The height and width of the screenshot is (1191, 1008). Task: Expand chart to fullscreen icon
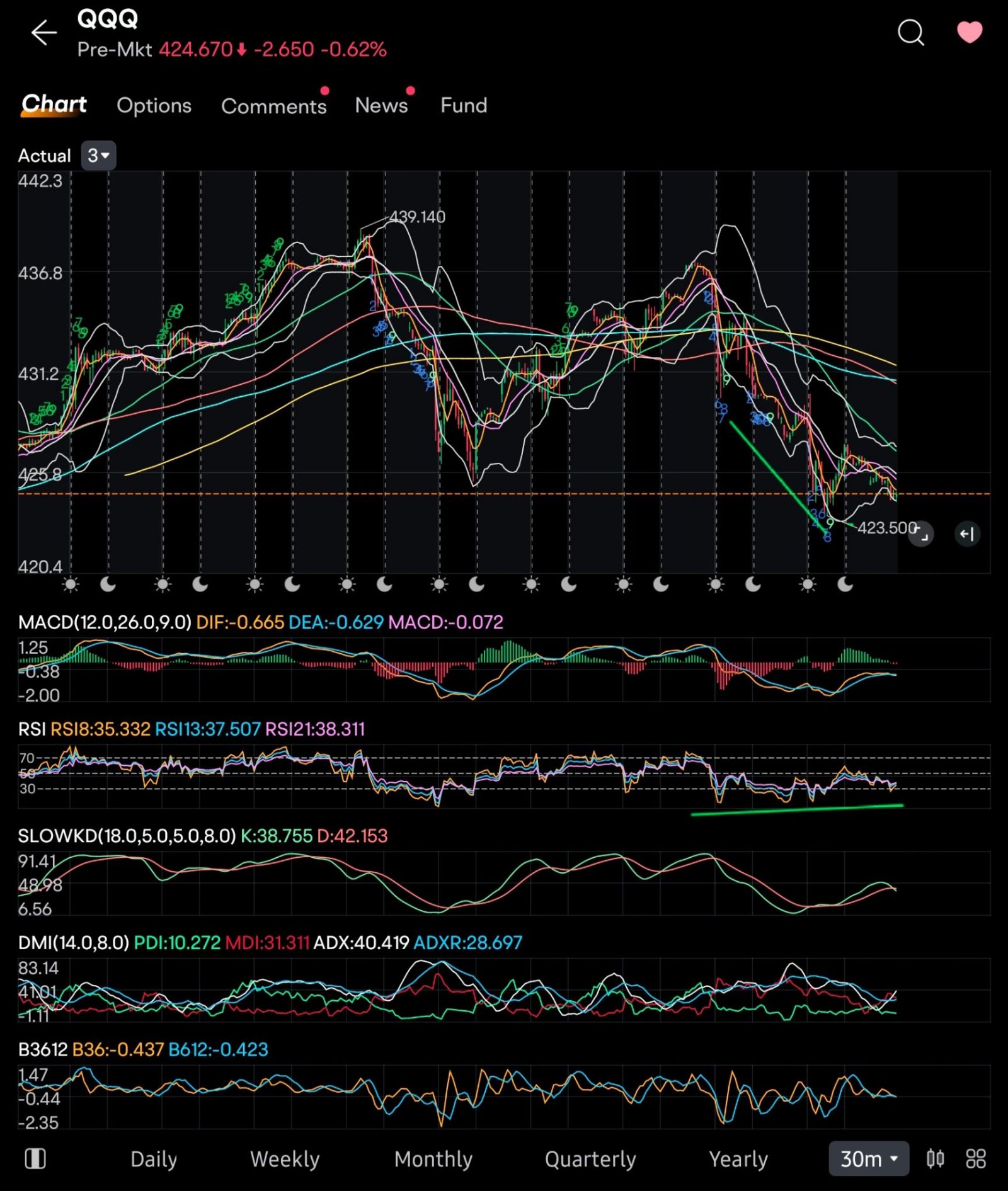pyautogui.click(x=921, y=534)
